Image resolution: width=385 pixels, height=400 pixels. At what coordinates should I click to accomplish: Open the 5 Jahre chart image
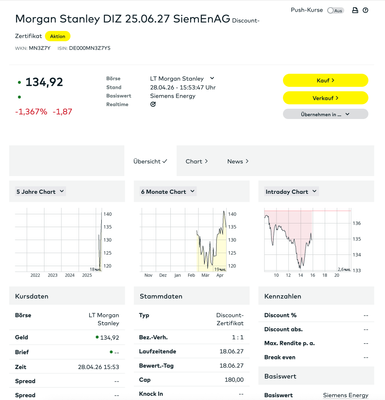click(x=64, y=242)
